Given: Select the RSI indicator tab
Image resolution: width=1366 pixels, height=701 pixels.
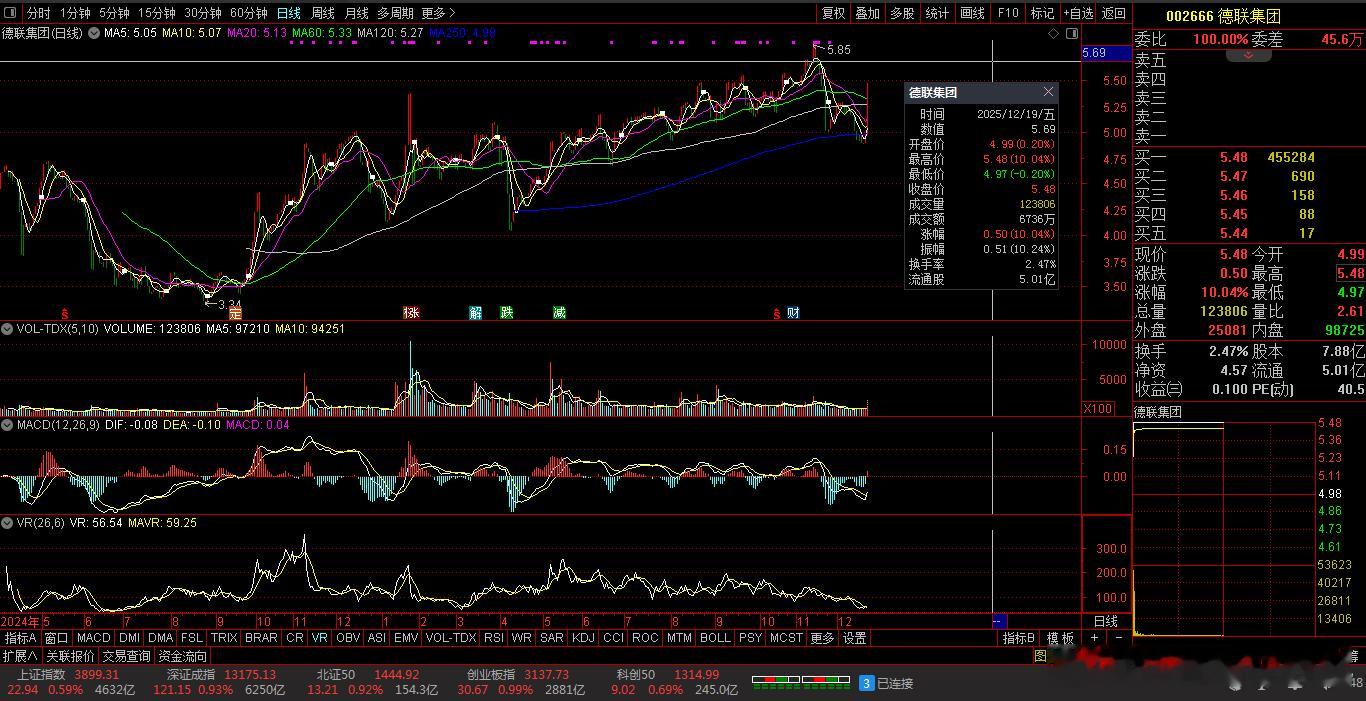Looking at the screenshot, I should (x=493, y=638).
